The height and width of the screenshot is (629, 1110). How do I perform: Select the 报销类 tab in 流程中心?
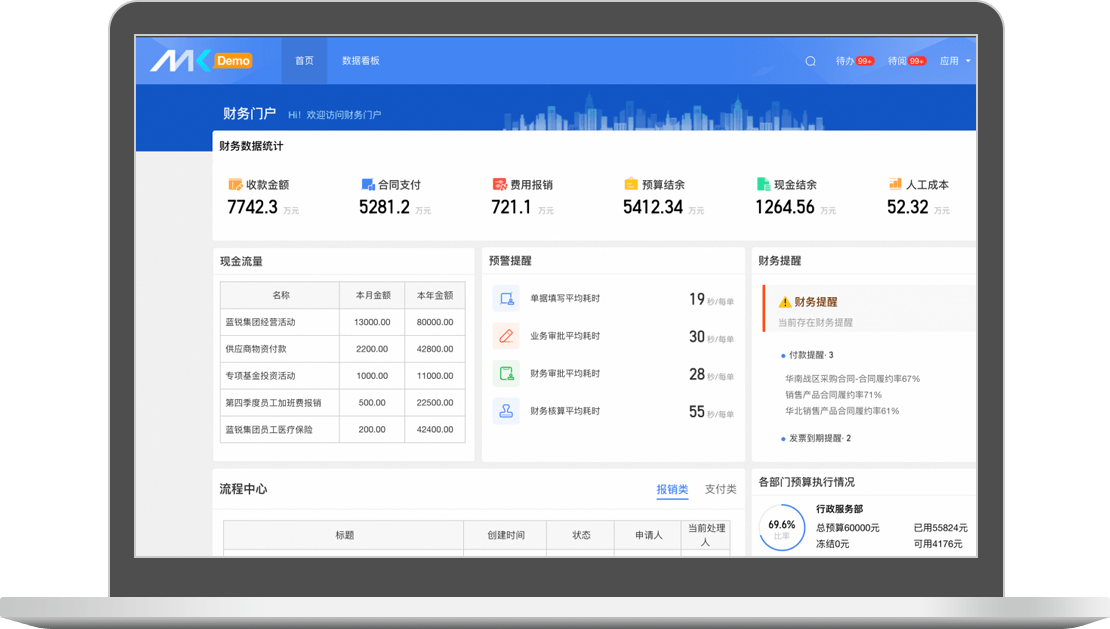coord(672,489)
